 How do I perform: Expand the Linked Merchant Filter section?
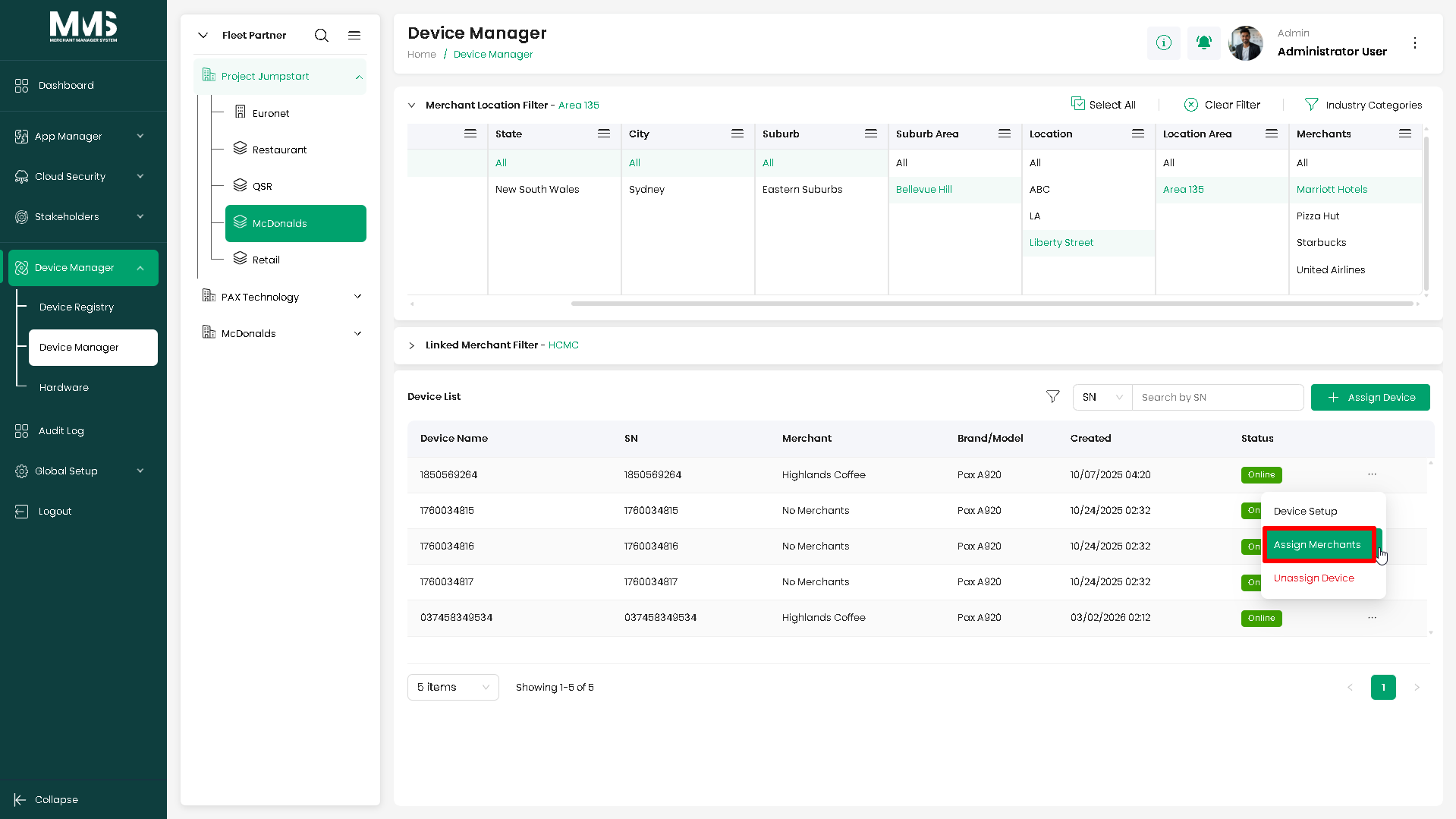411,345
